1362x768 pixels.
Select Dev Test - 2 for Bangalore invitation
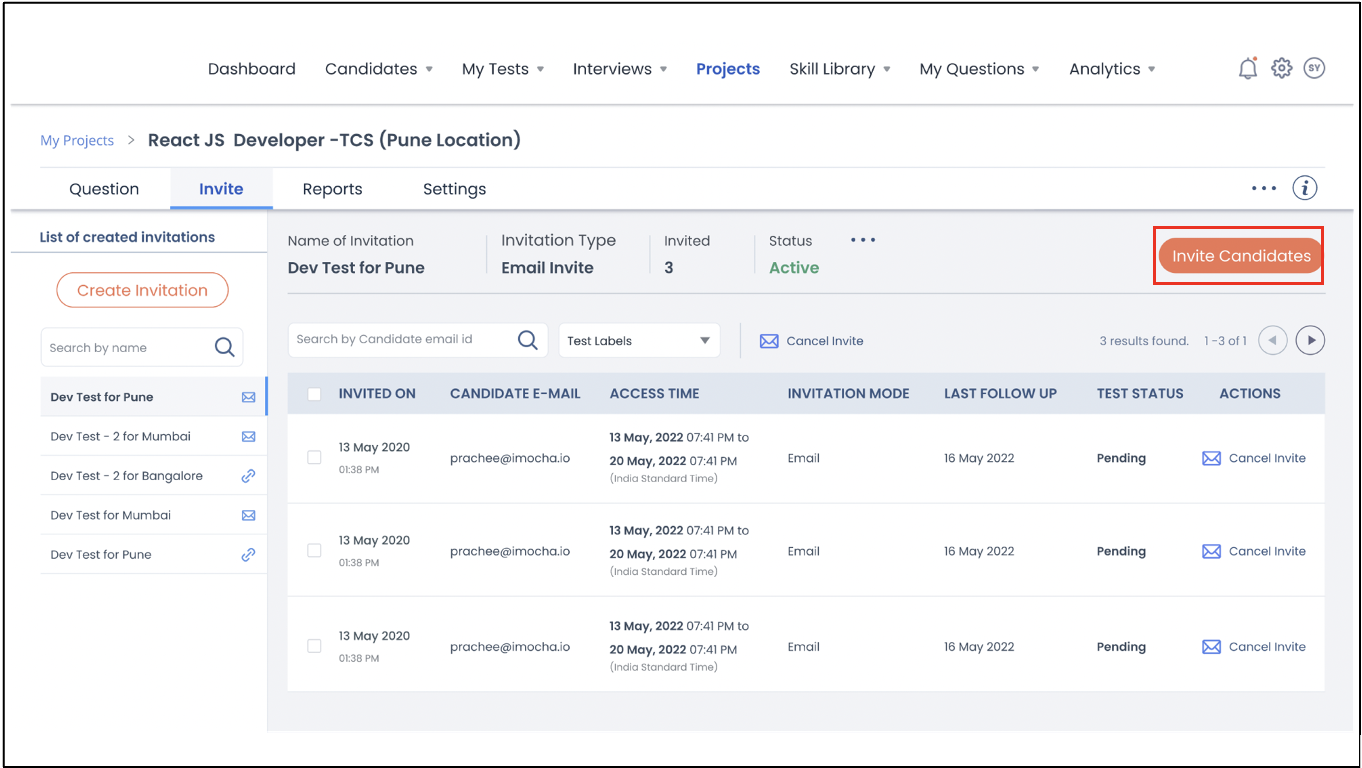point(154,476)
